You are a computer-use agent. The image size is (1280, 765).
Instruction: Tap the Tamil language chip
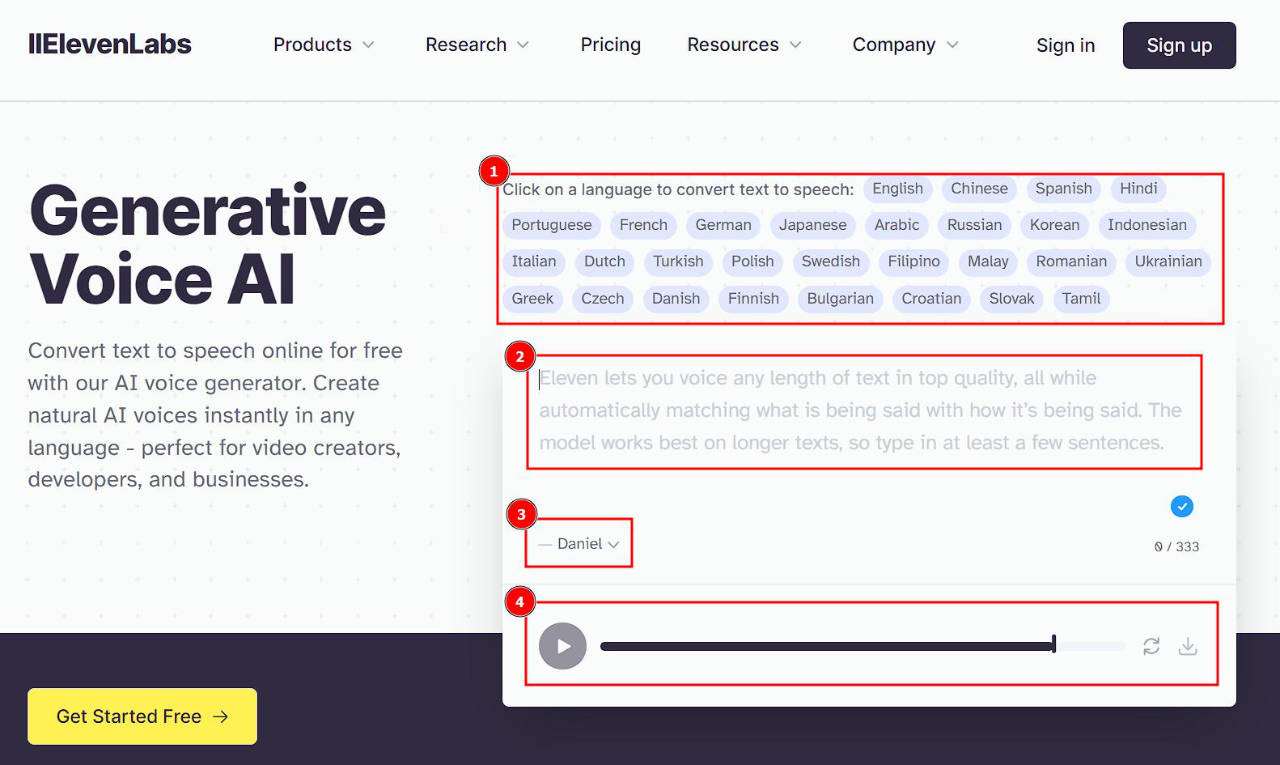pyautogui.click(x=1081, y=299)
